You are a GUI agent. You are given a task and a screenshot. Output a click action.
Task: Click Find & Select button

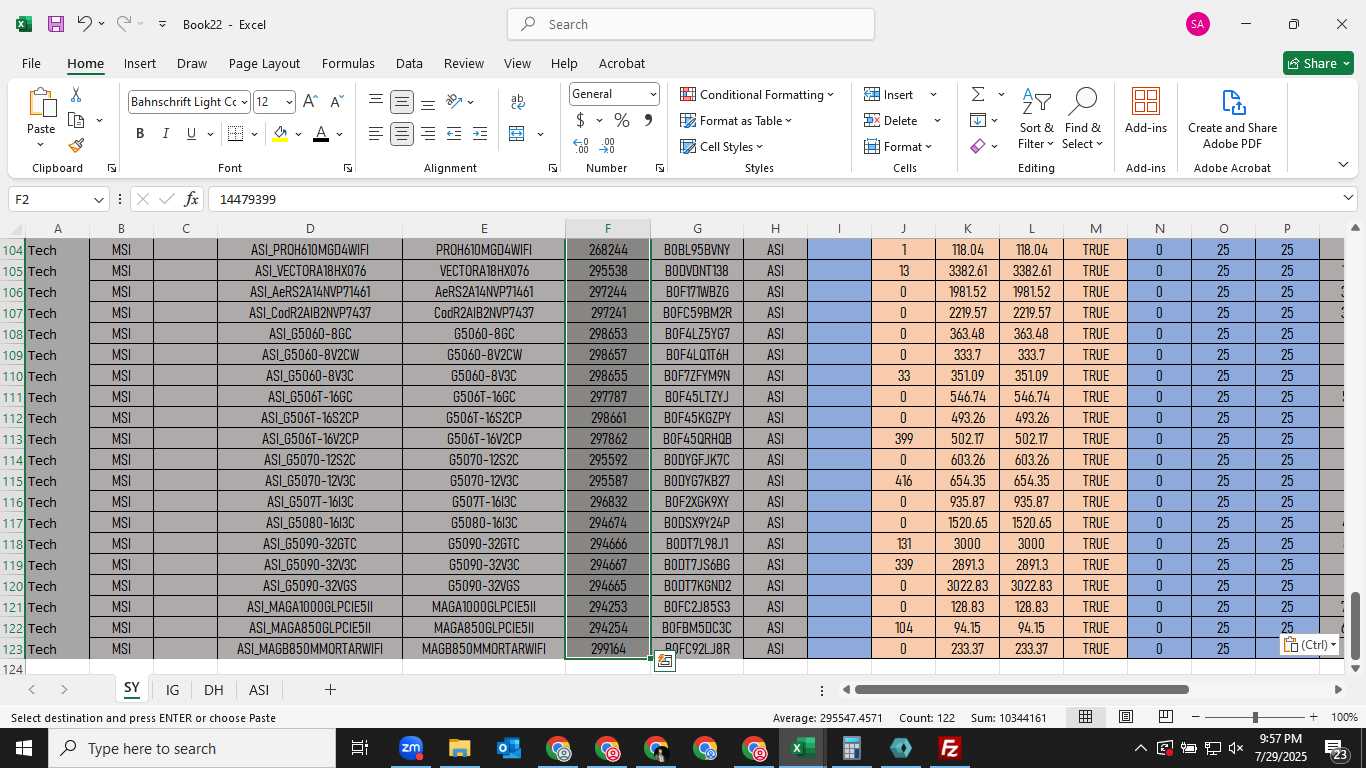point(1083,118)
